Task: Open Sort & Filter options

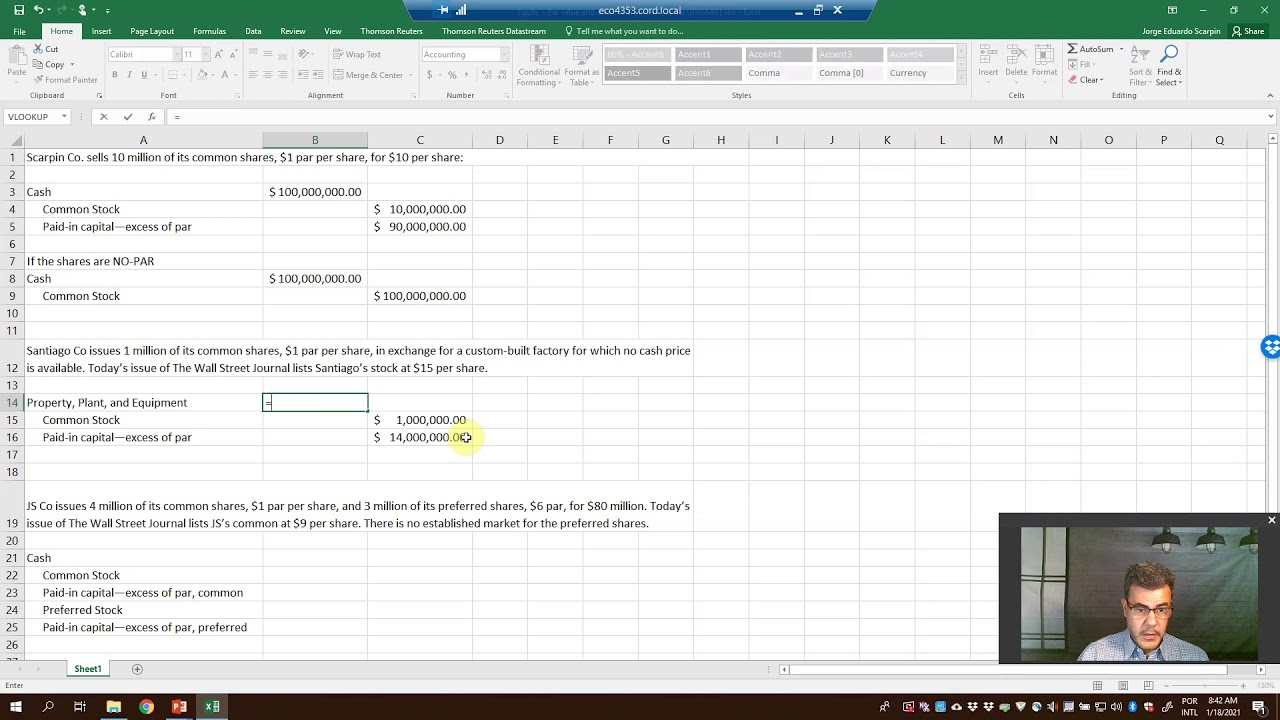Action: [1140, 65]
